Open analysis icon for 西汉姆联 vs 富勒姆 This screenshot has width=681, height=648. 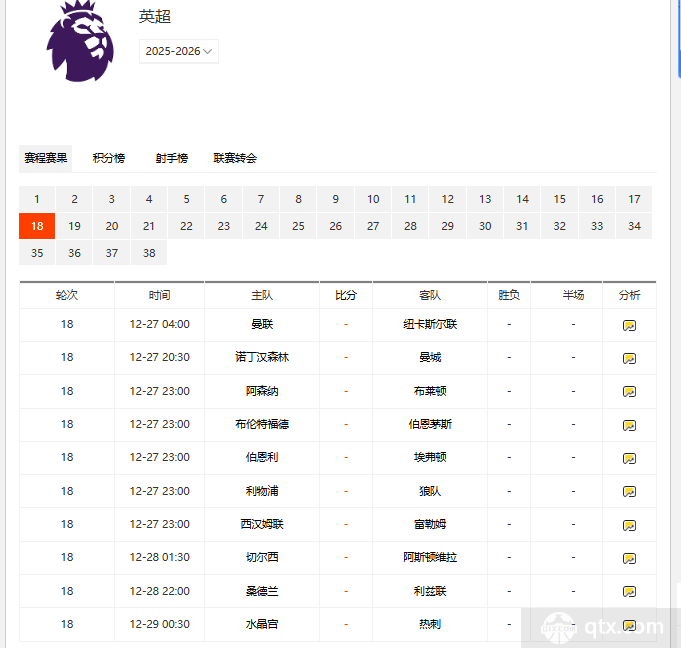tap(629, 525)
